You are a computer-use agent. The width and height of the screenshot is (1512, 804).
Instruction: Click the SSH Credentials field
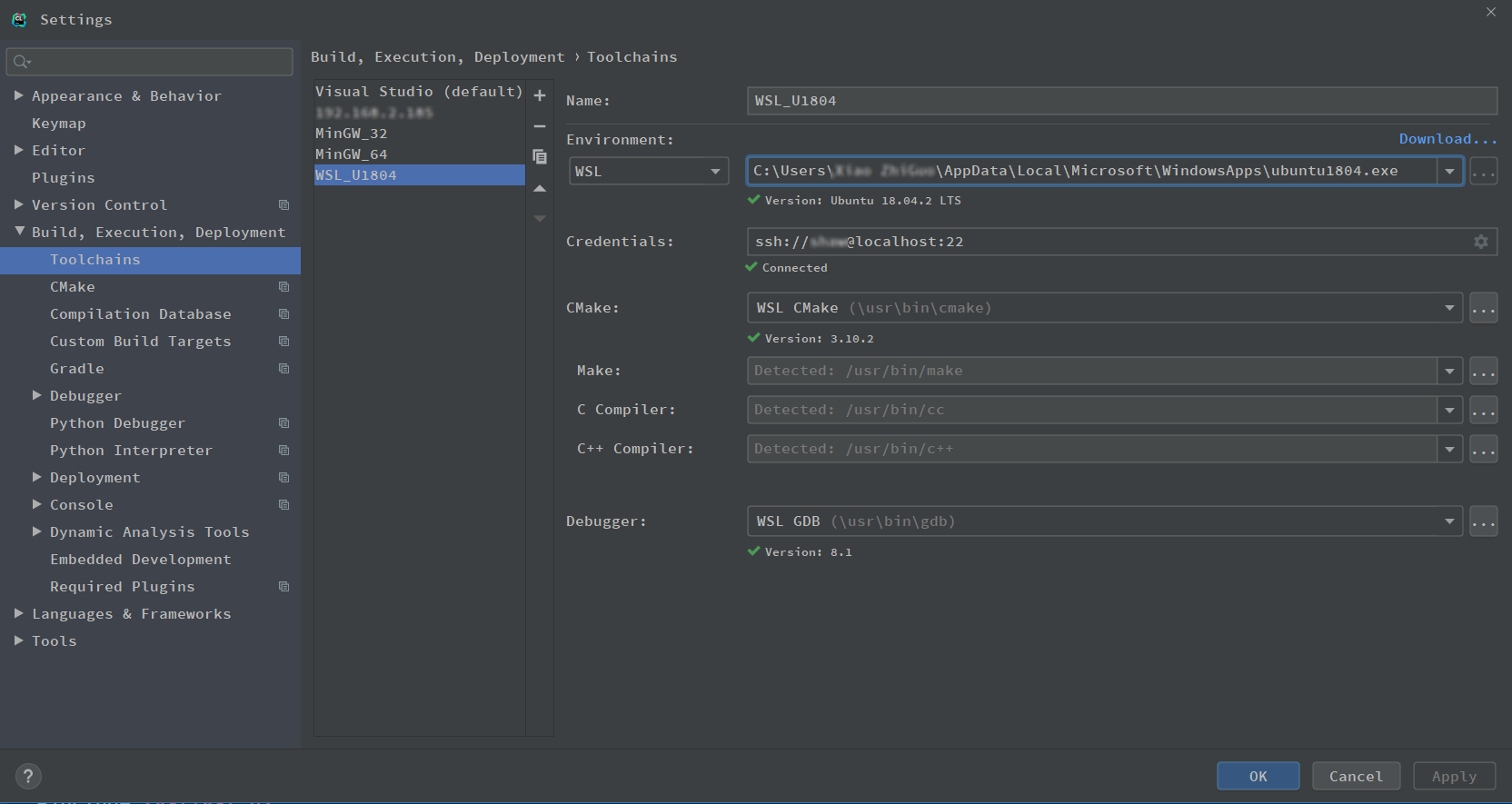pos(1122,242)
